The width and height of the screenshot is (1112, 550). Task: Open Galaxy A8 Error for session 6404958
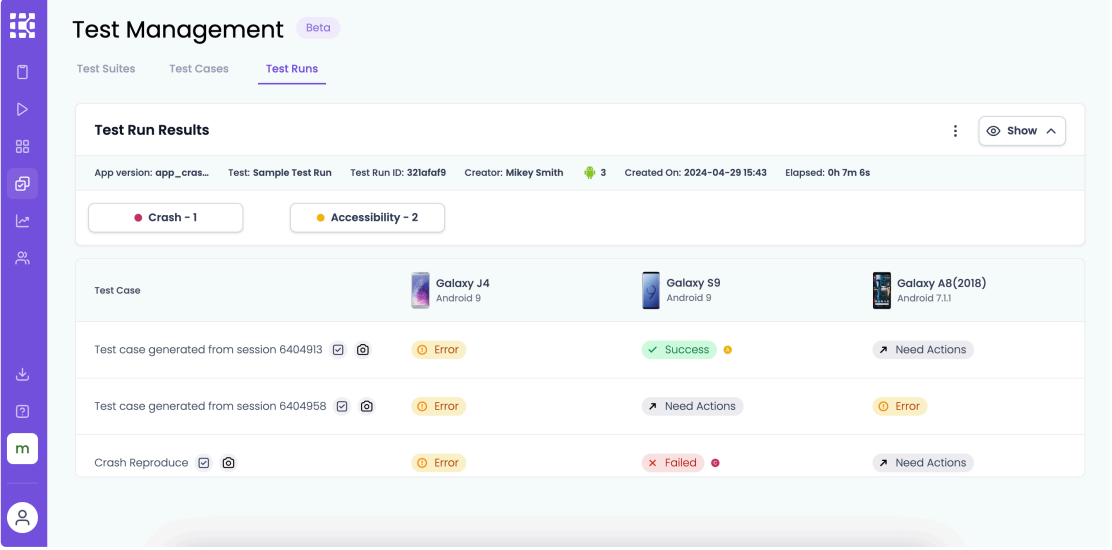tap(899, 406)
